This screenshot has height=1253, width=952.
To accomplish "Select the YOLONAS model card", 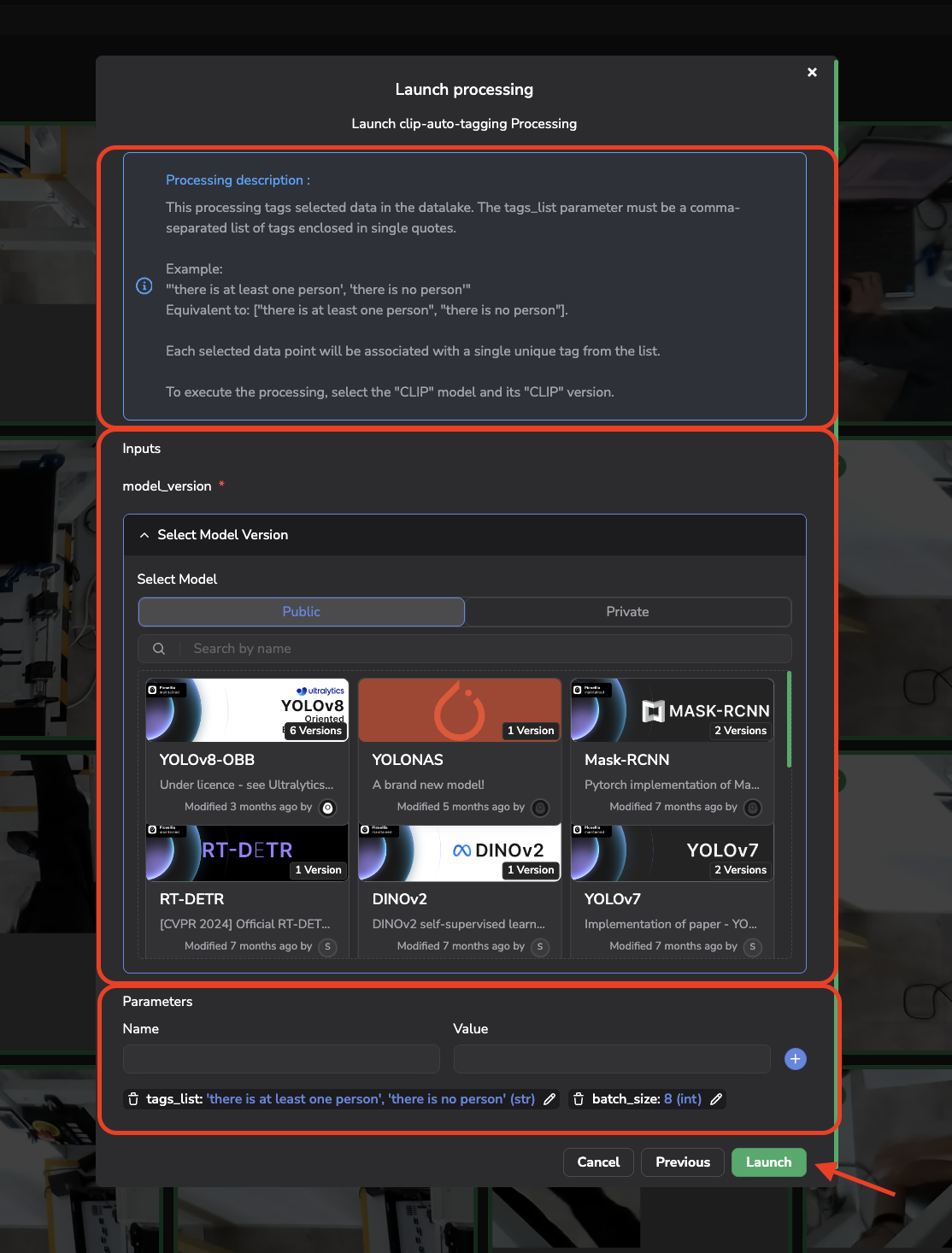I will point(460,751).
